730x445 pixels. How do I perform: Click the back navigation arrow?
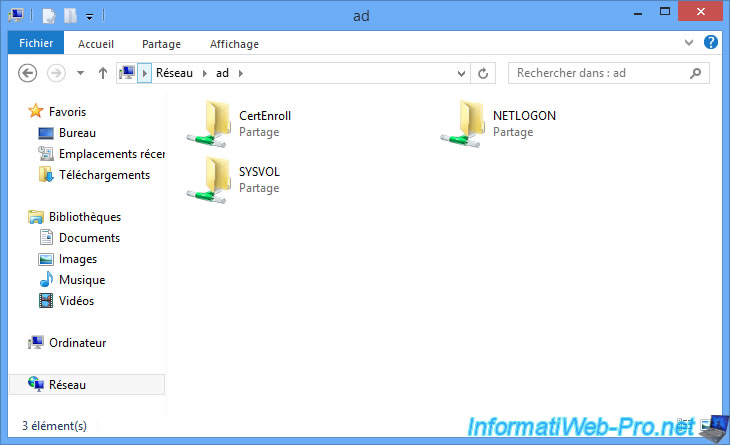click(29, 73)
